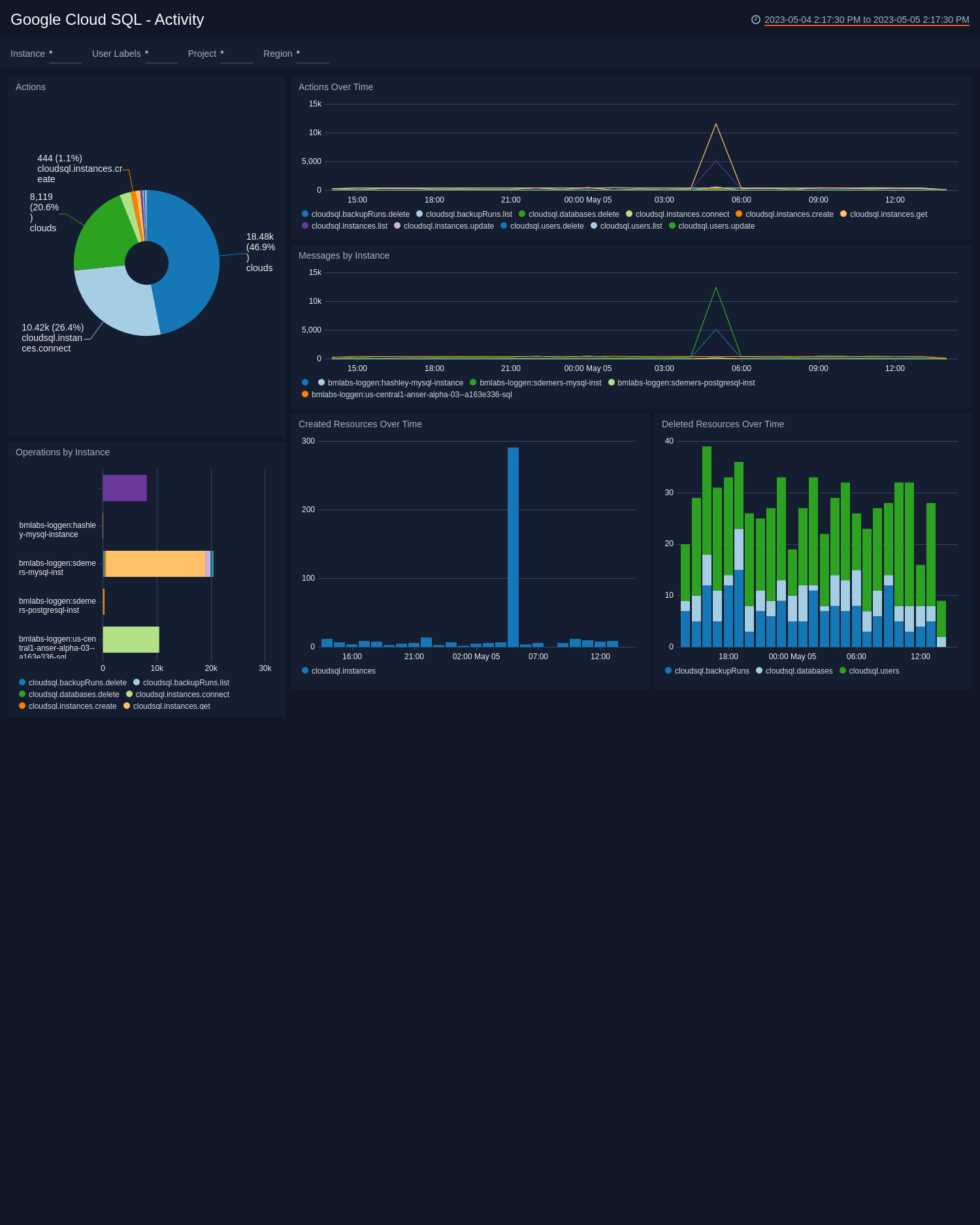The image size is (980, 1225).
Task: Toggle cloudsql.instances legend in Created Resources
Action: 338,671
